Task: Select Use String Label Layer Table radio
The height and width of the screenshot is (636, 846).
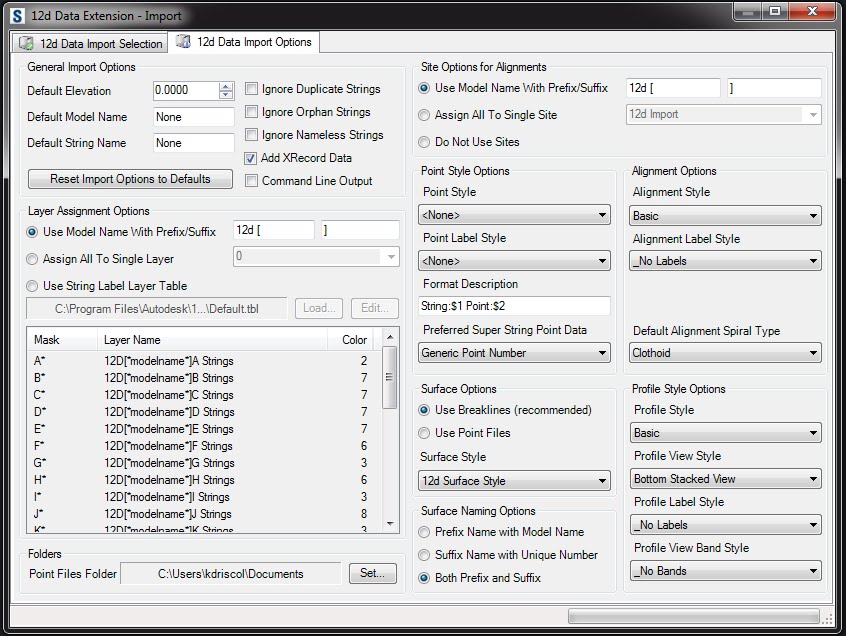Action: coord(32,286)
